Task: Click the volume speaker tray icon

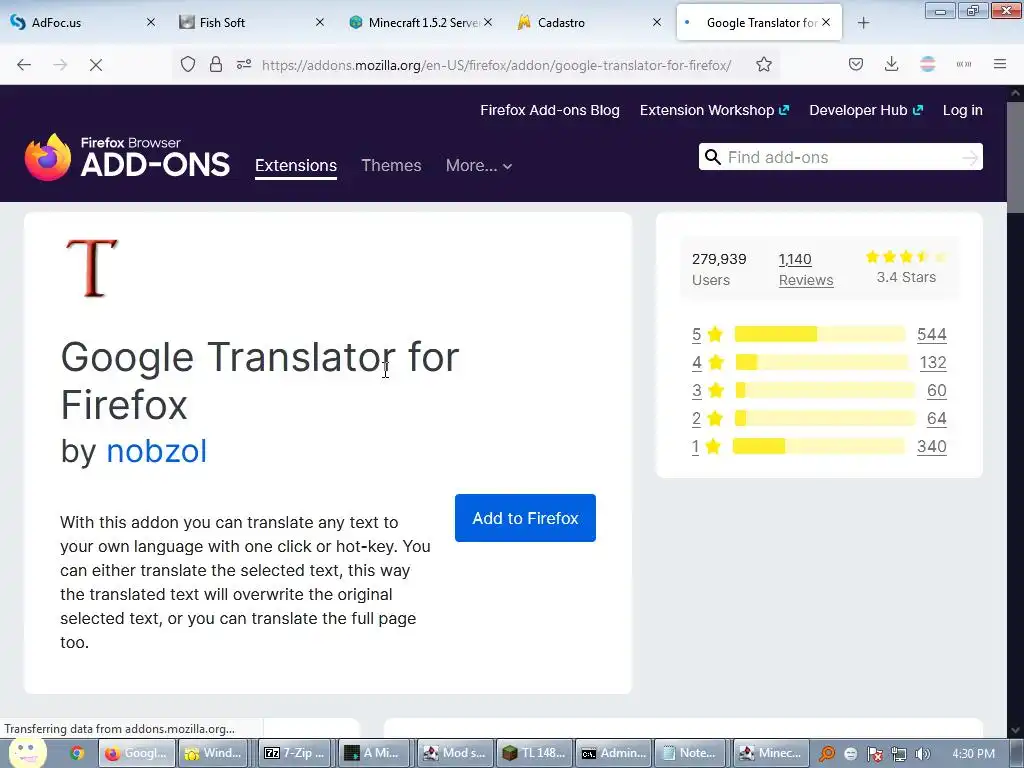Action: click(x=922, y=754)
